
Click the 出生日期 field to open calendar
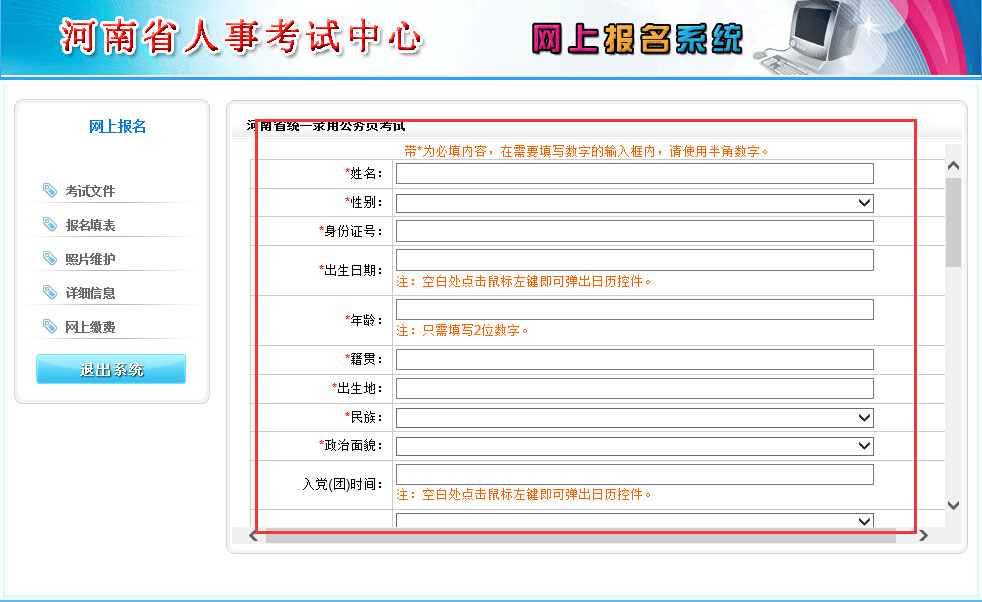(x=634, y=260)
